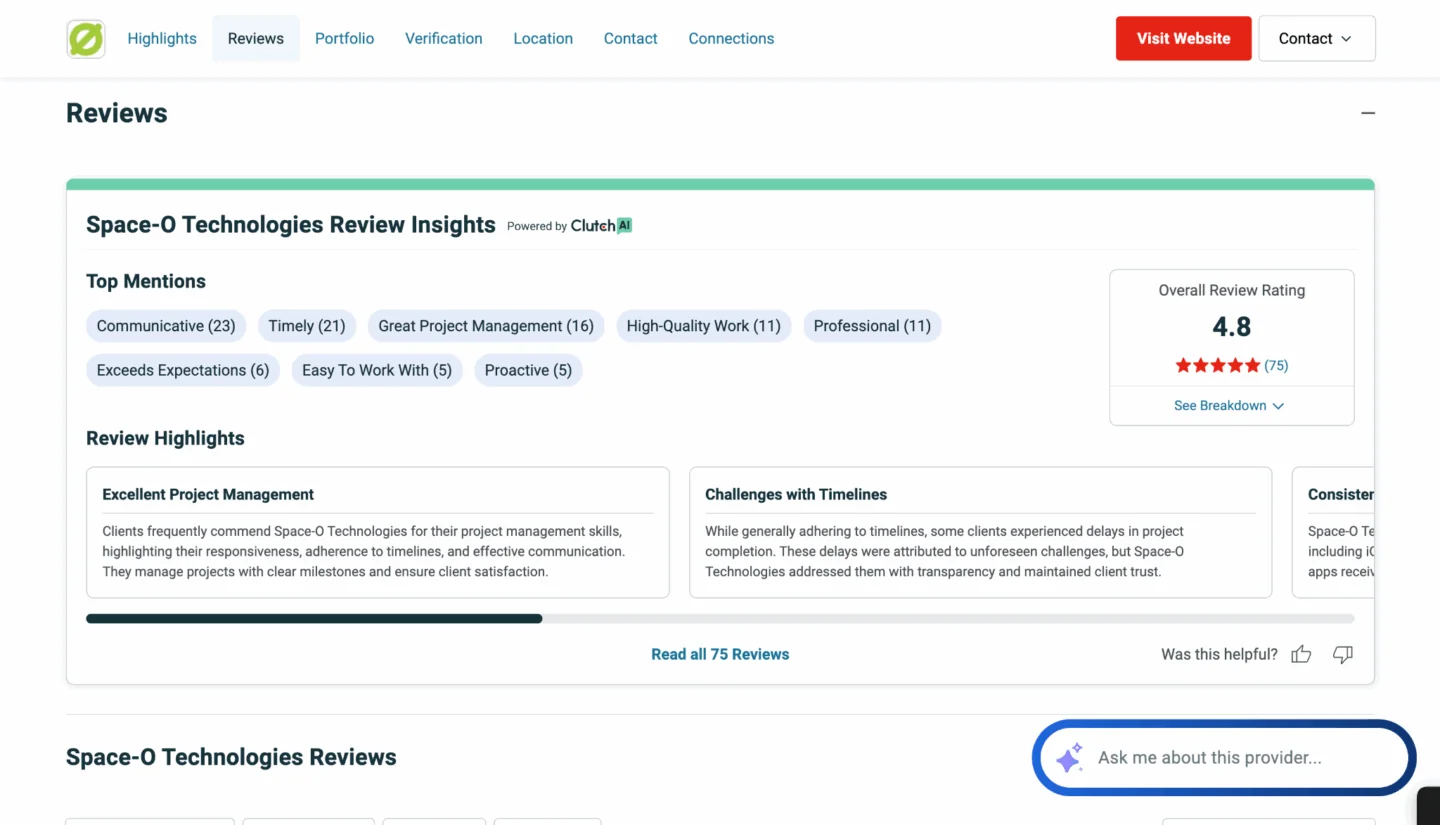Click the sparkle AI assistant icon
1440x825 pixels.
(1069, 758)
